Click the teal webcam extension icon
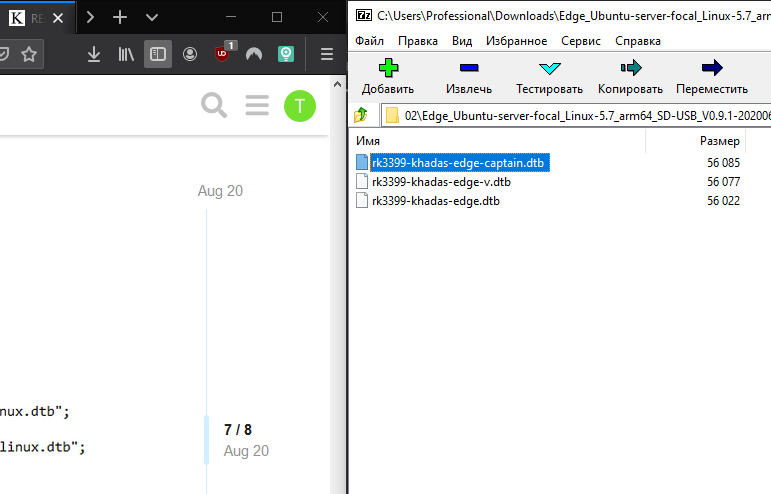Image resolution: width=771 pixels, height=494 pixels. [286, 54]
